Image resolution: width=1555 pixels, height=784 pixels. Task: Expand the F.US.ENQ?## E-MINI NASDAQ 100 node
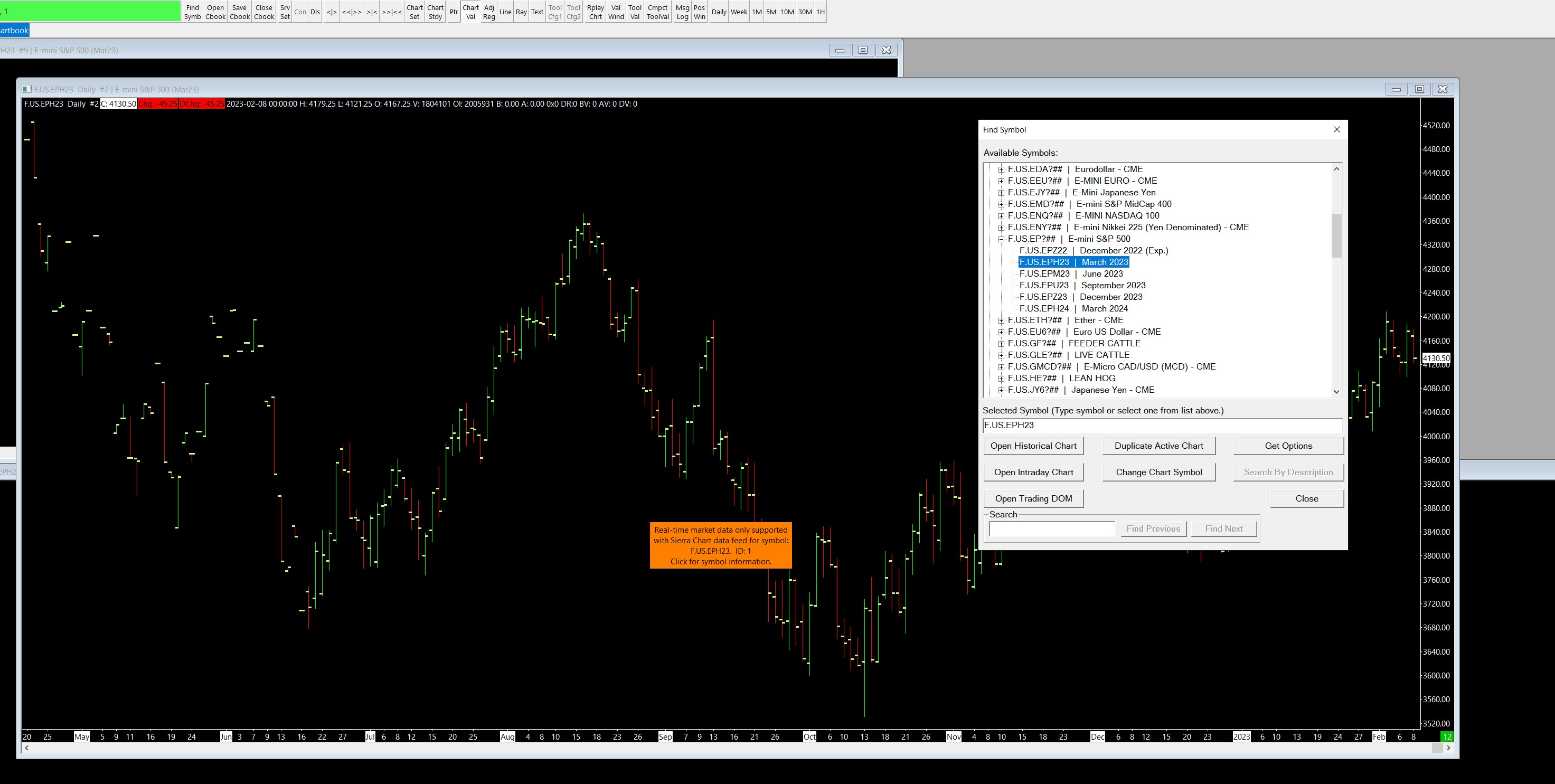tap(1002, 216)
